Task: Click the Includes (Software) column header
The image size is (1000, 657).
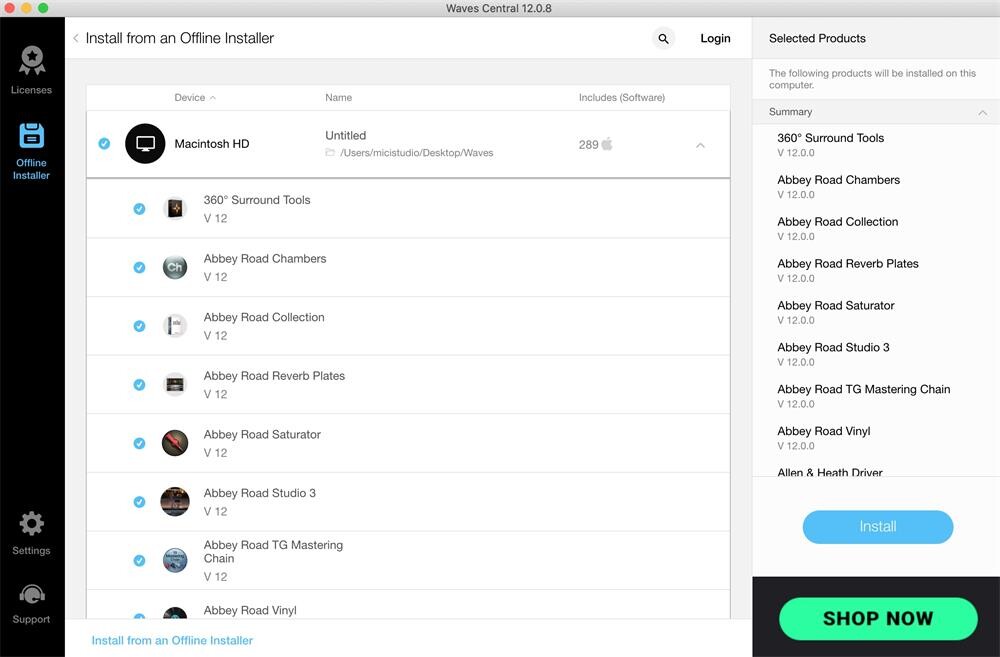Action: [622, 98]
